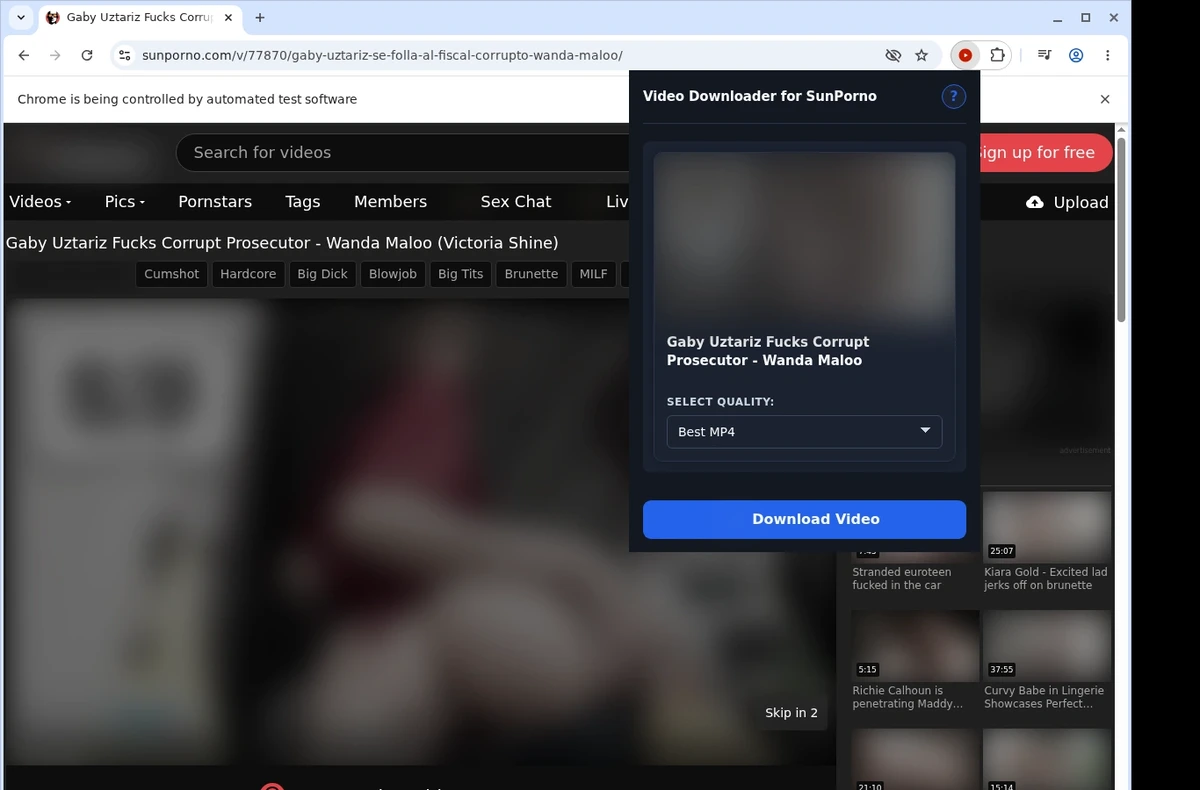Go to Tags section
Viewport: 1200px width, 790px height.
pos(302,201)
